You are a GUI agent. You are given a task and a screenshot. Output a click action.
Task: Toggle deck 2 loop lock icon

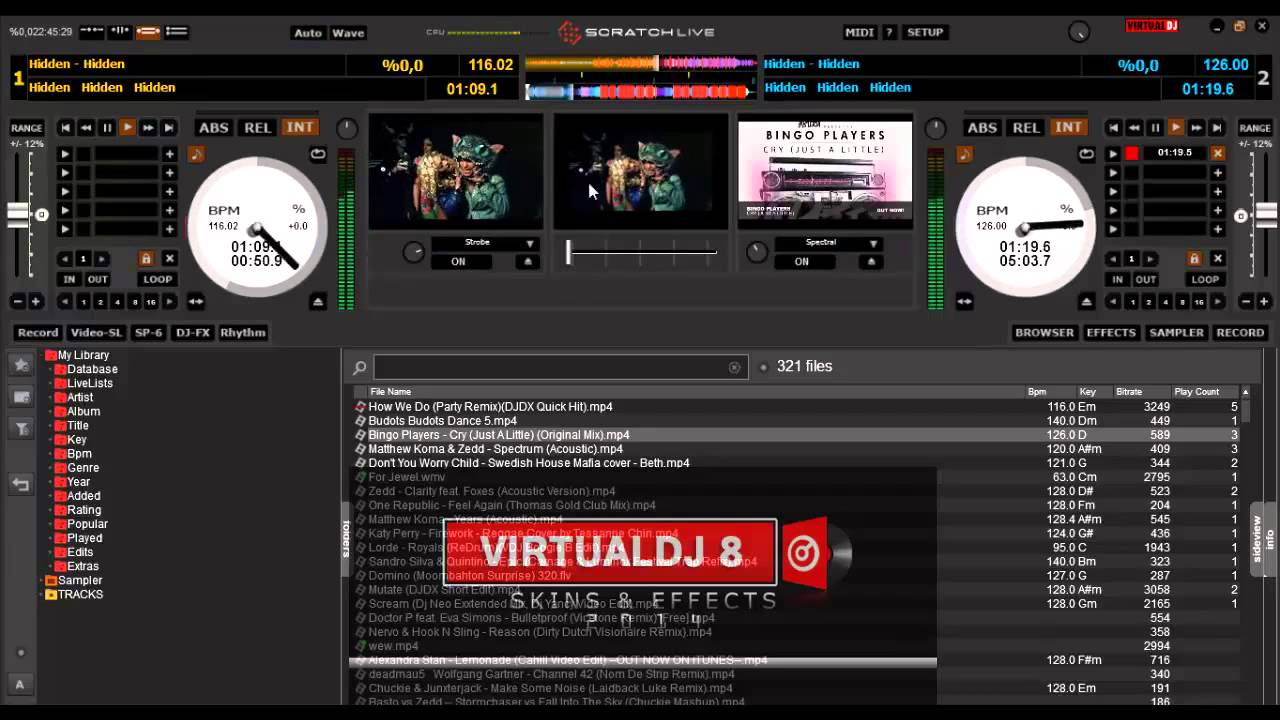[1194, 258]
